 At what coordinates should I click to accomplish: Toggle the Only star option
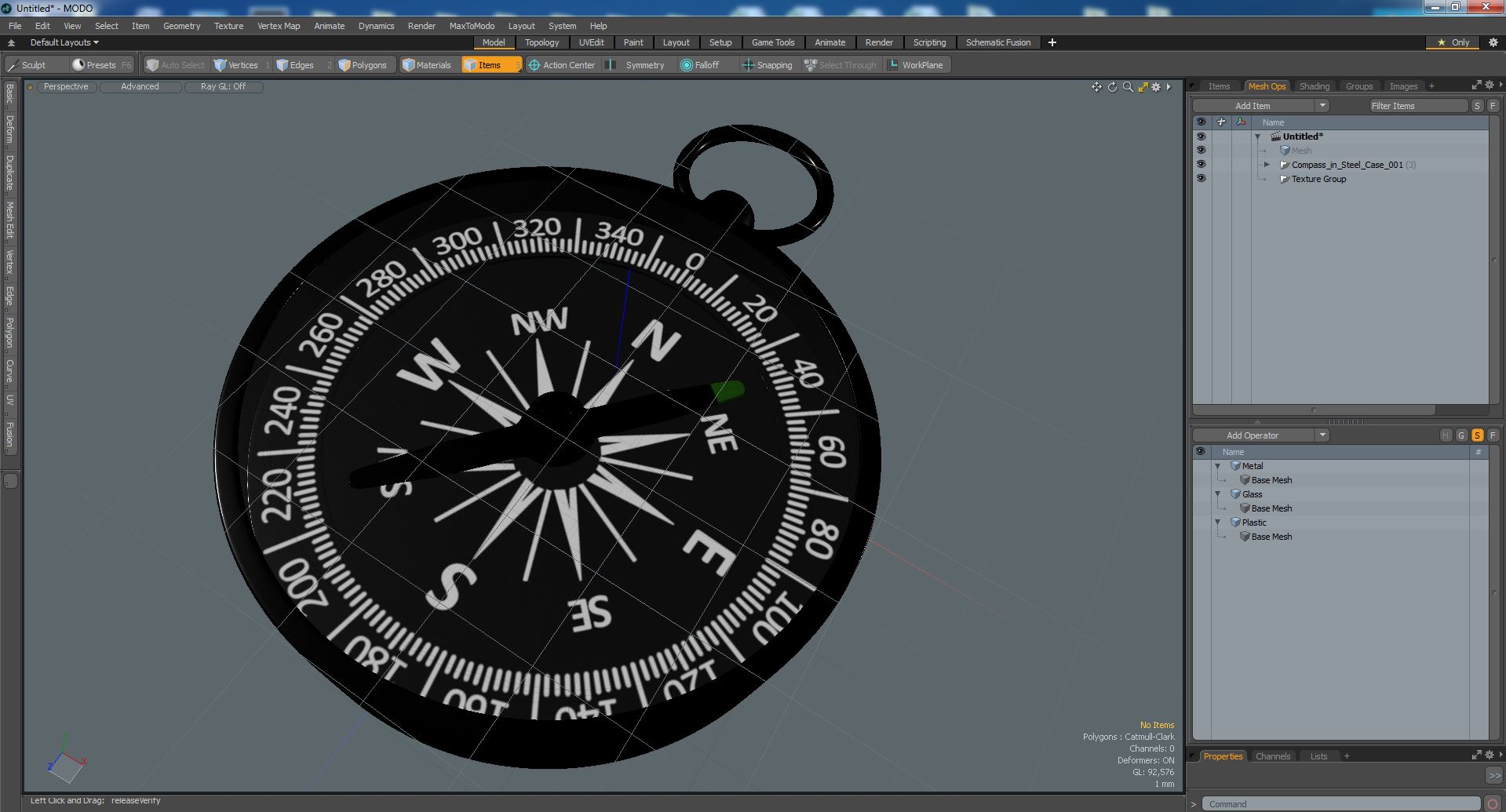pos(1453,42)
